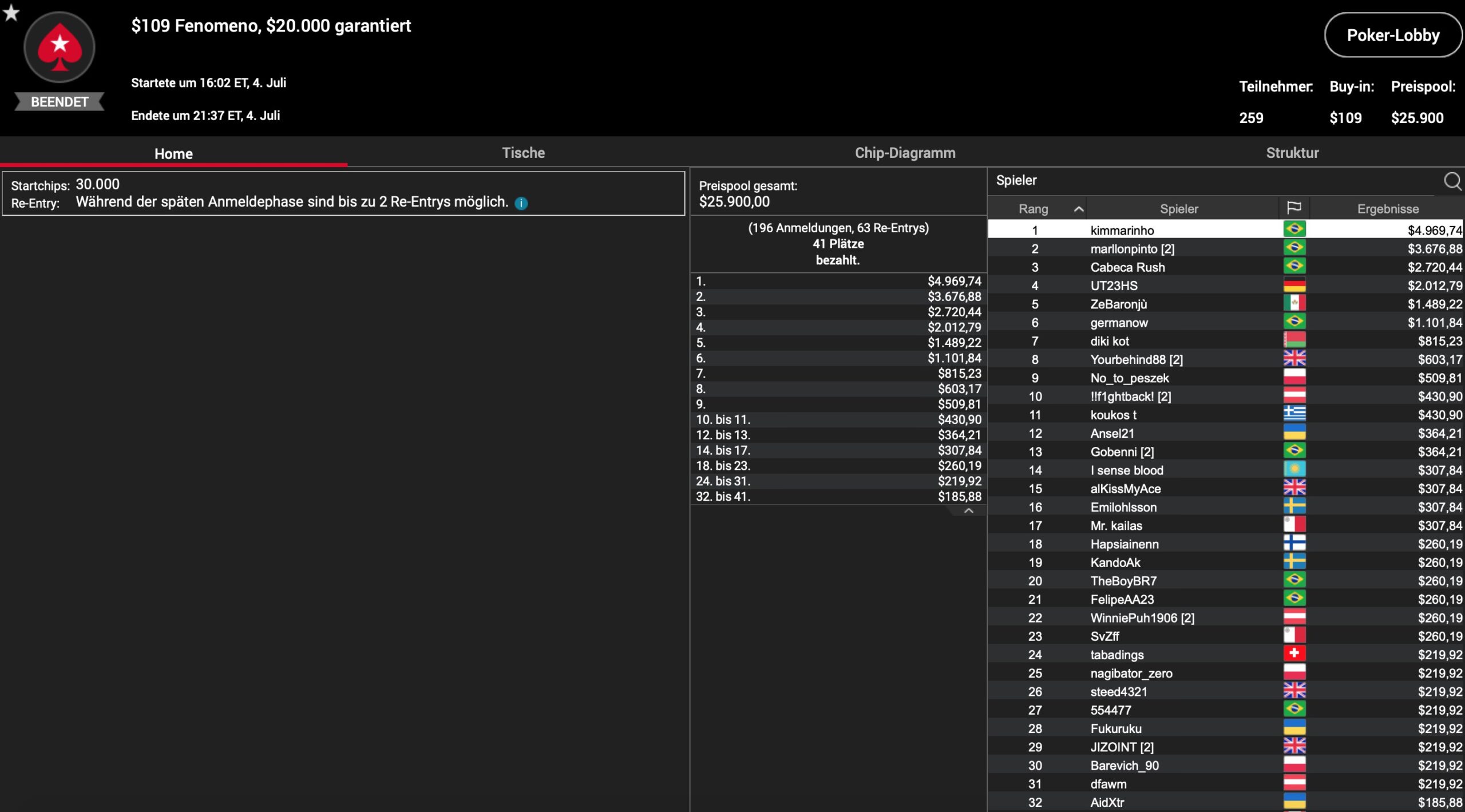Select the Home tab
The image size is (1465, 812).
pos(173,153)
